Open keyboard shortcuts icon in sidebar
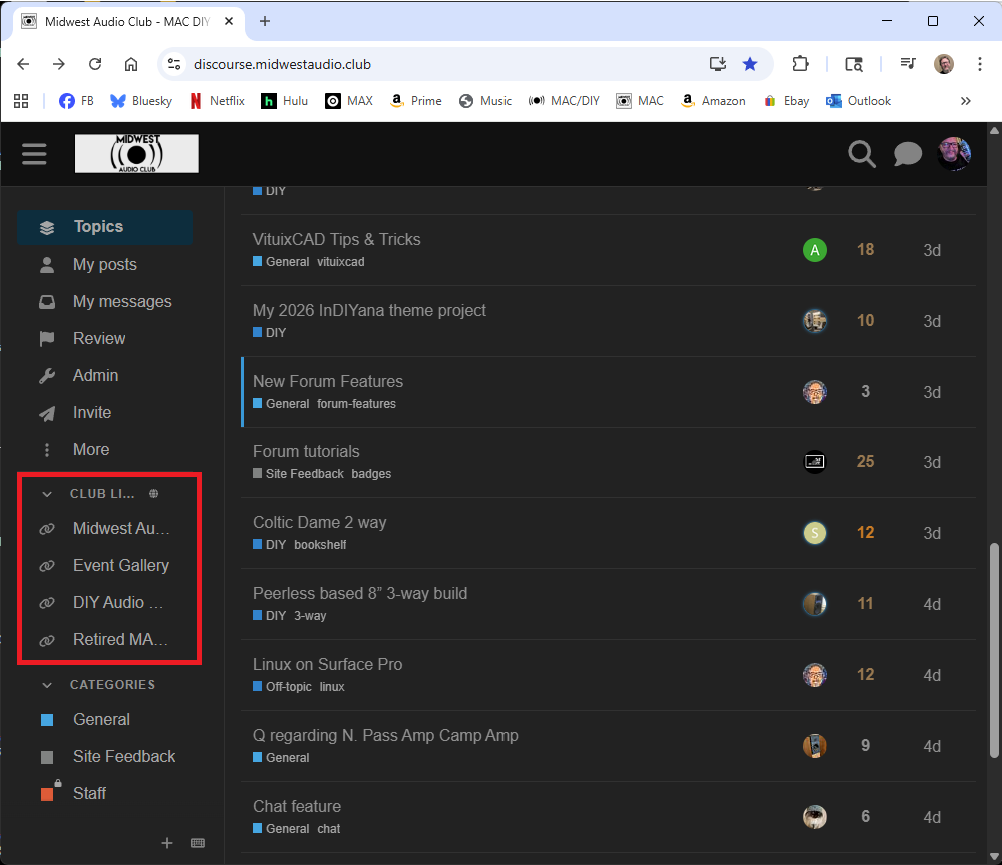Viewport: 1002px width, 865px height. coord(198,843)
